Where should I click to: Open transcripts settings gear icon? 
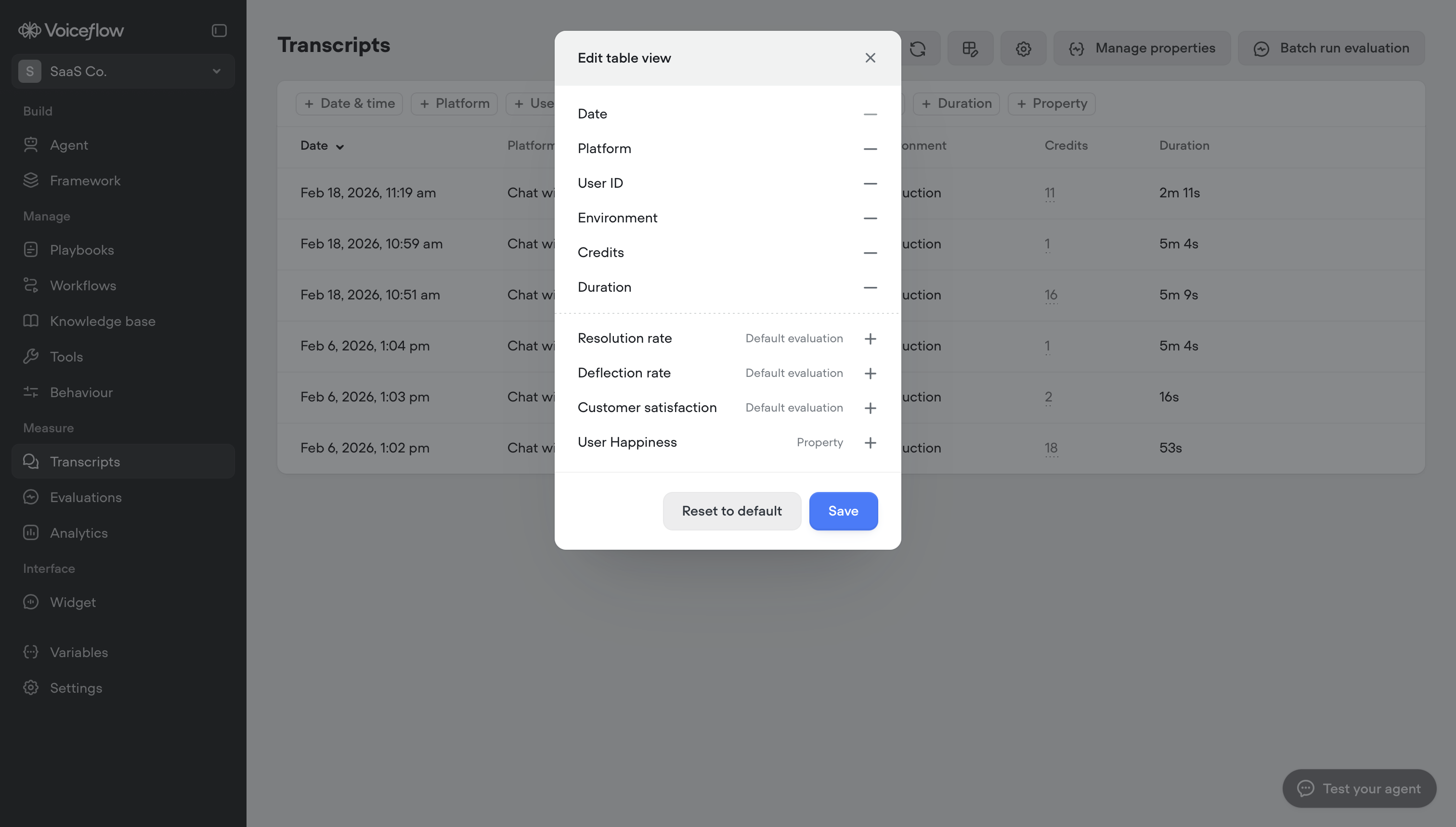click(1023, 48)
